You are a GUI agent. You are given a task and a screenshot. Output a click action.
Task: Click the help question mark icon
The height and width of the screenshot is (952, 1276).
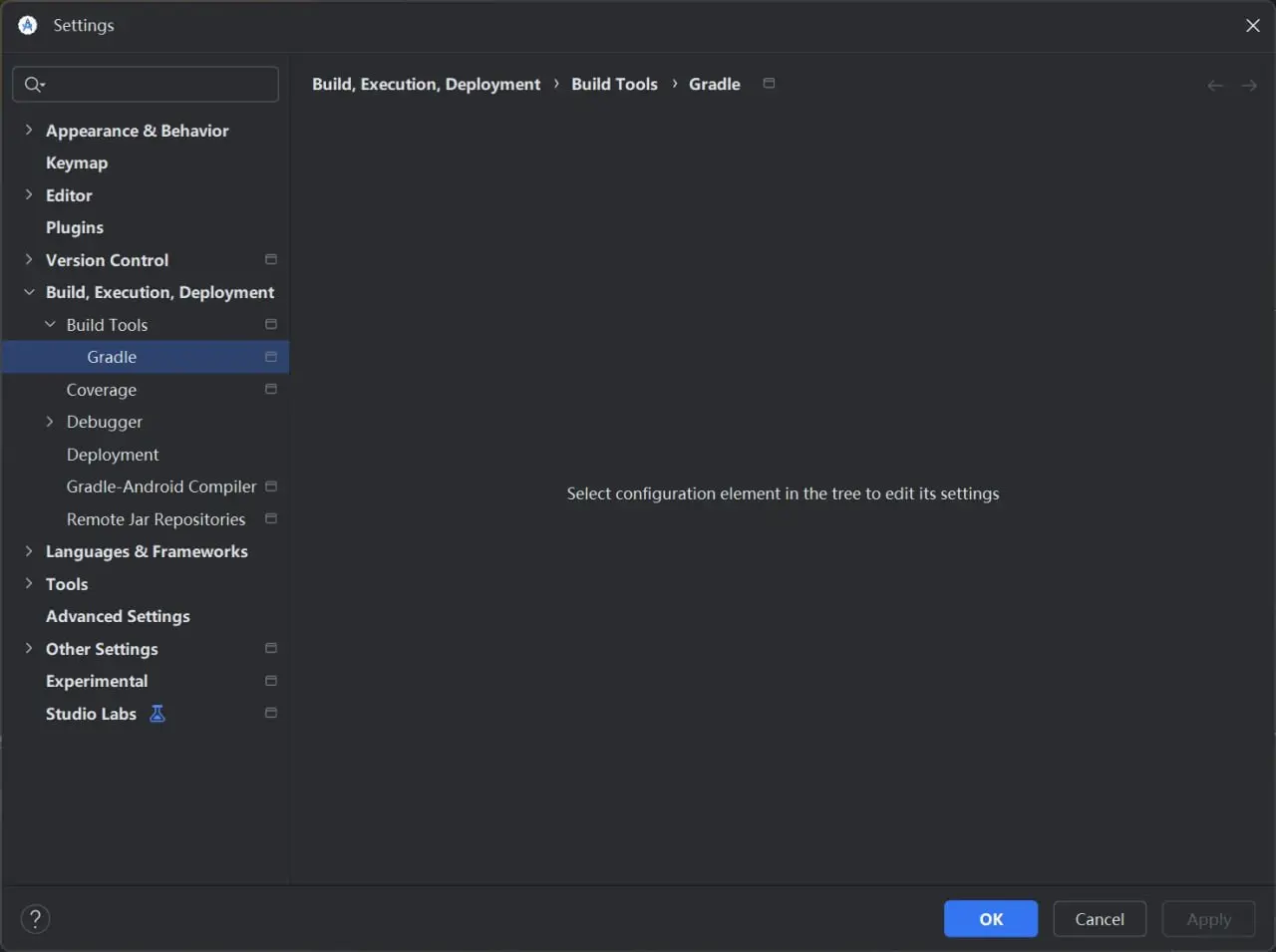click(x=35, y=918)
